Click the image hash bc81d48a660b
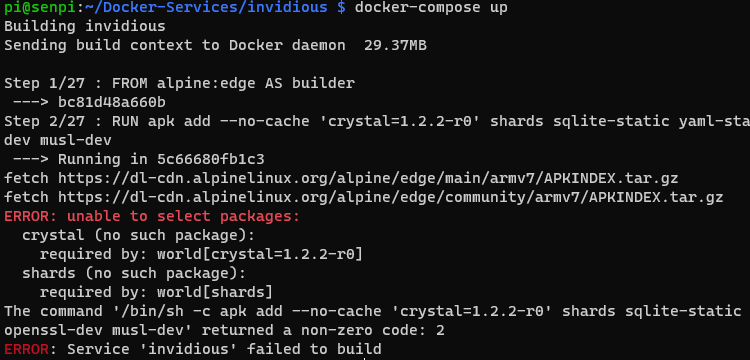The image size is (750, 360). 112,102
